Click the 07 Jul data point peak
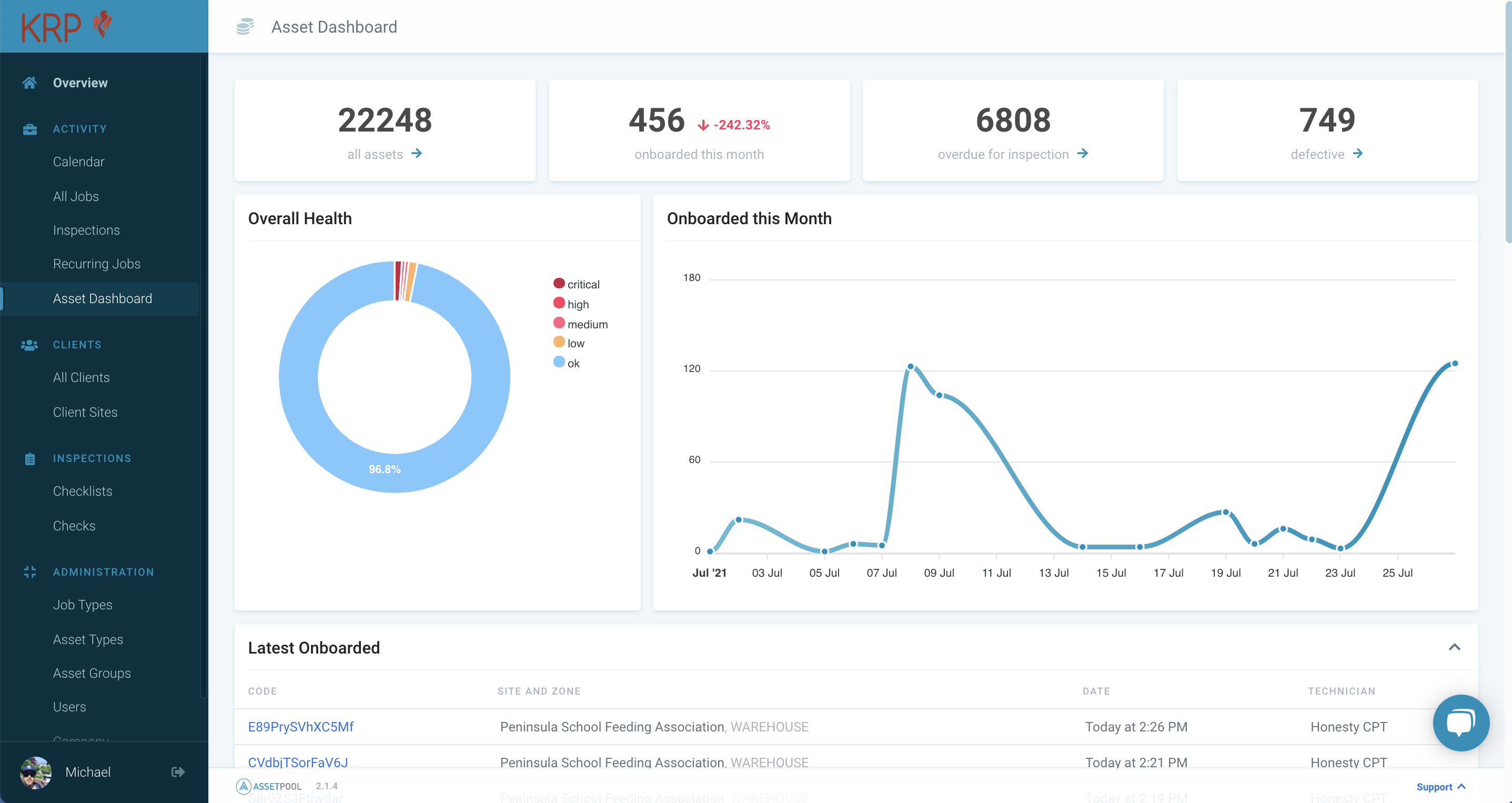This screenshot has width=1512, height=803. pyautogui.click(x=910, y=366)
